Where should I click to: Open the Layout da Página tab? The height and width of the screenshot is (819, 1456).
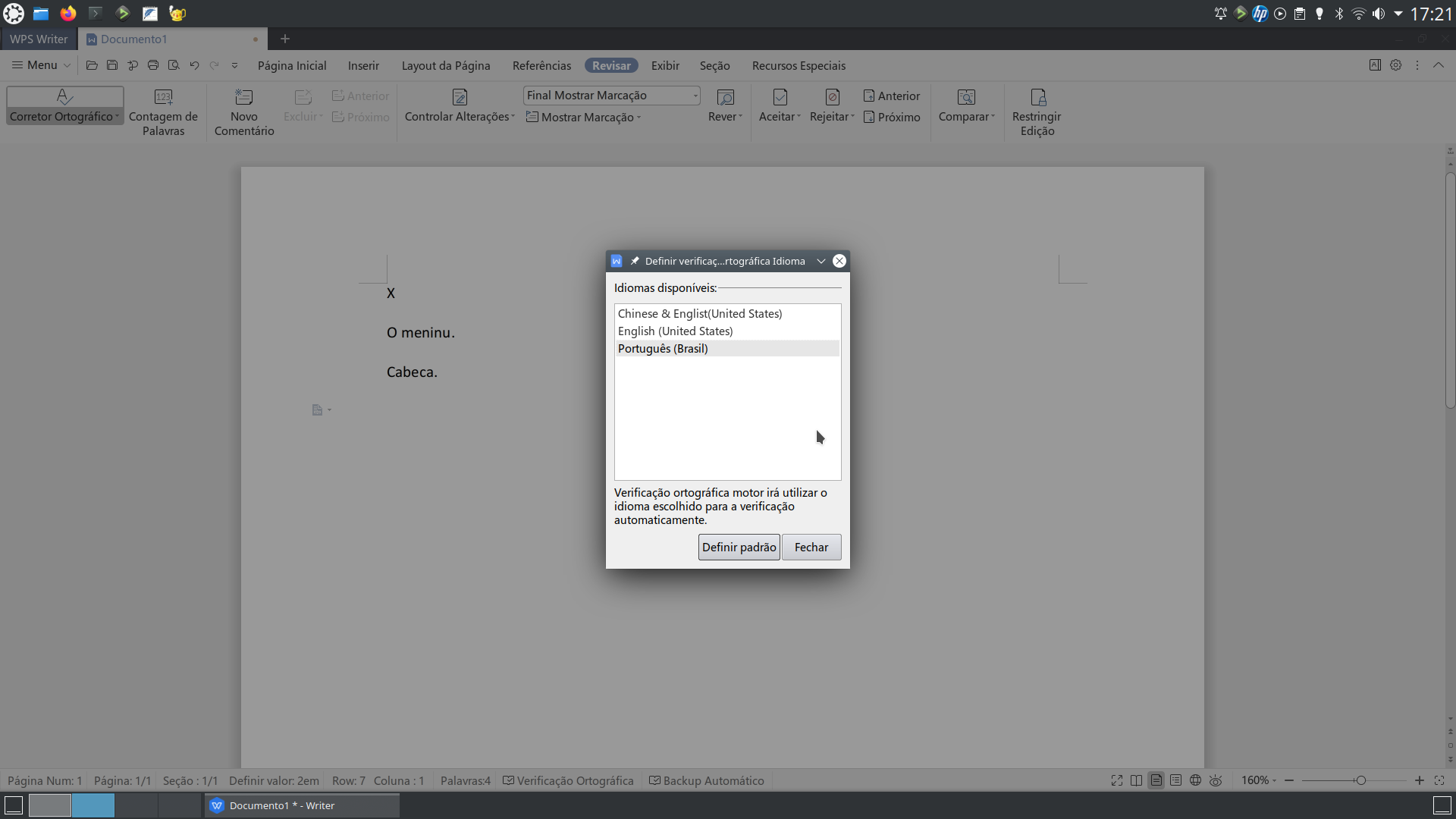(x=445, y=66)
